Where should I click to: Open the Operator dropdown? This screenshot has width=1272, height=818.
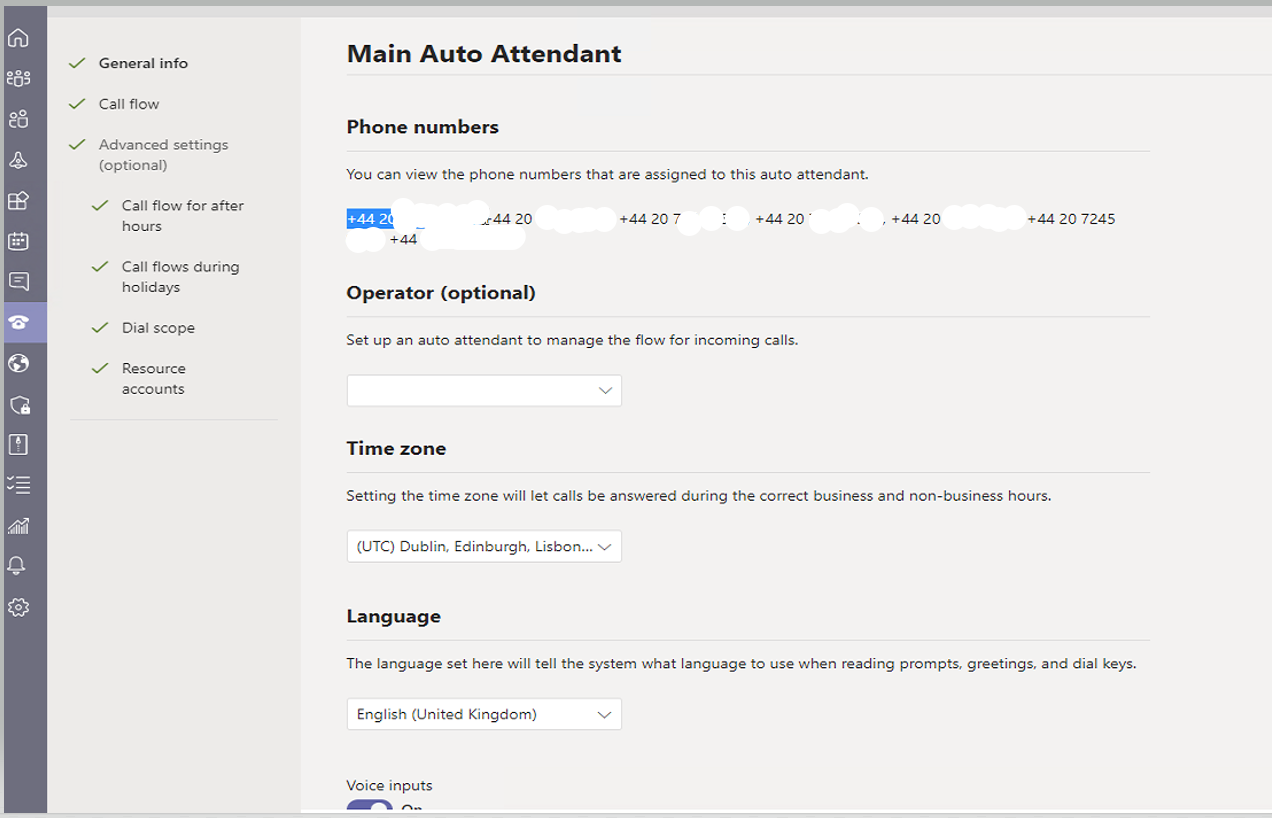click(x=484, y=390)
